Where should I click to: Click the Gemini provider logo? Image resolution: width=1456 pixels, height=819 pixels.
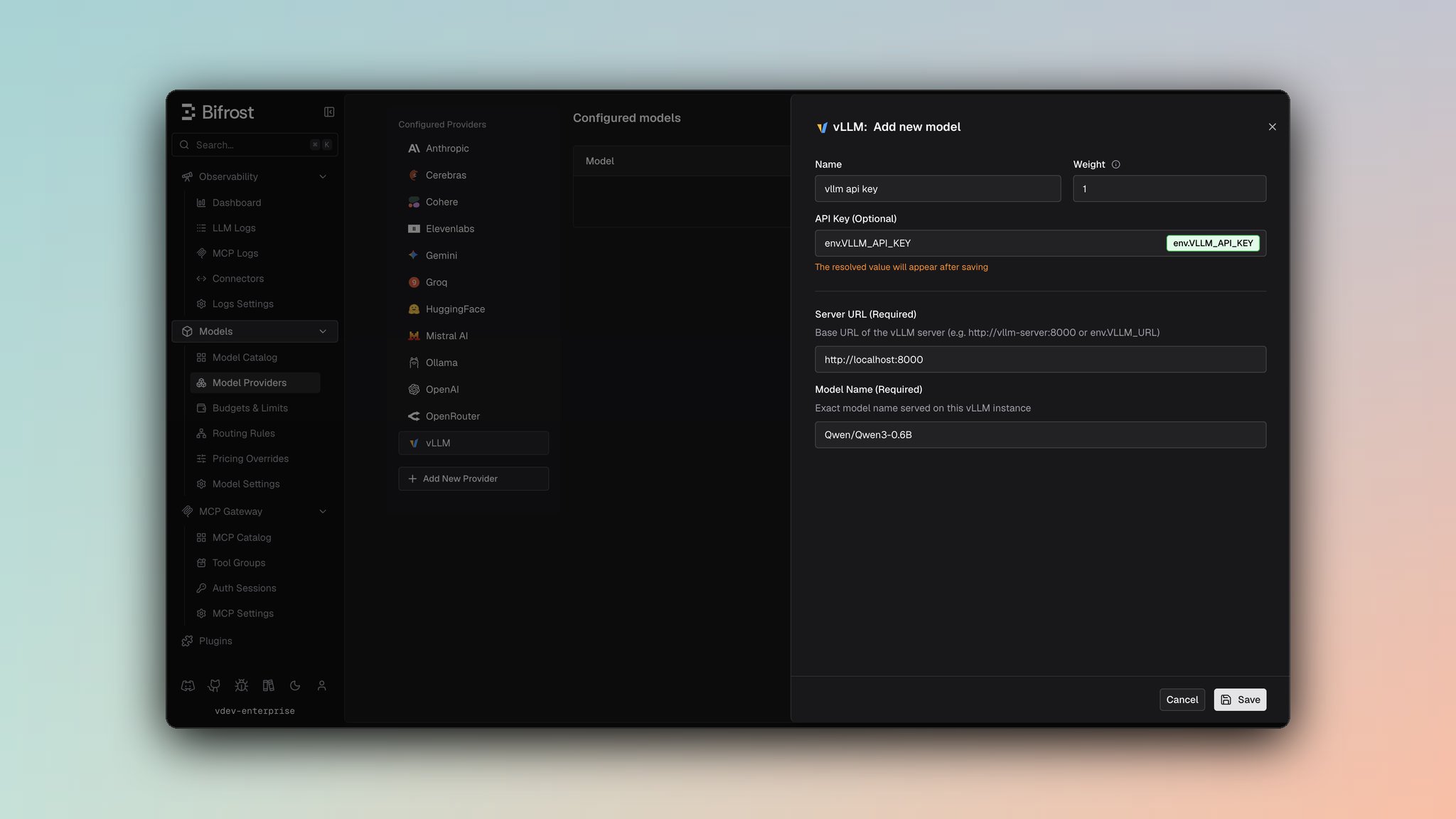point(414,255)
